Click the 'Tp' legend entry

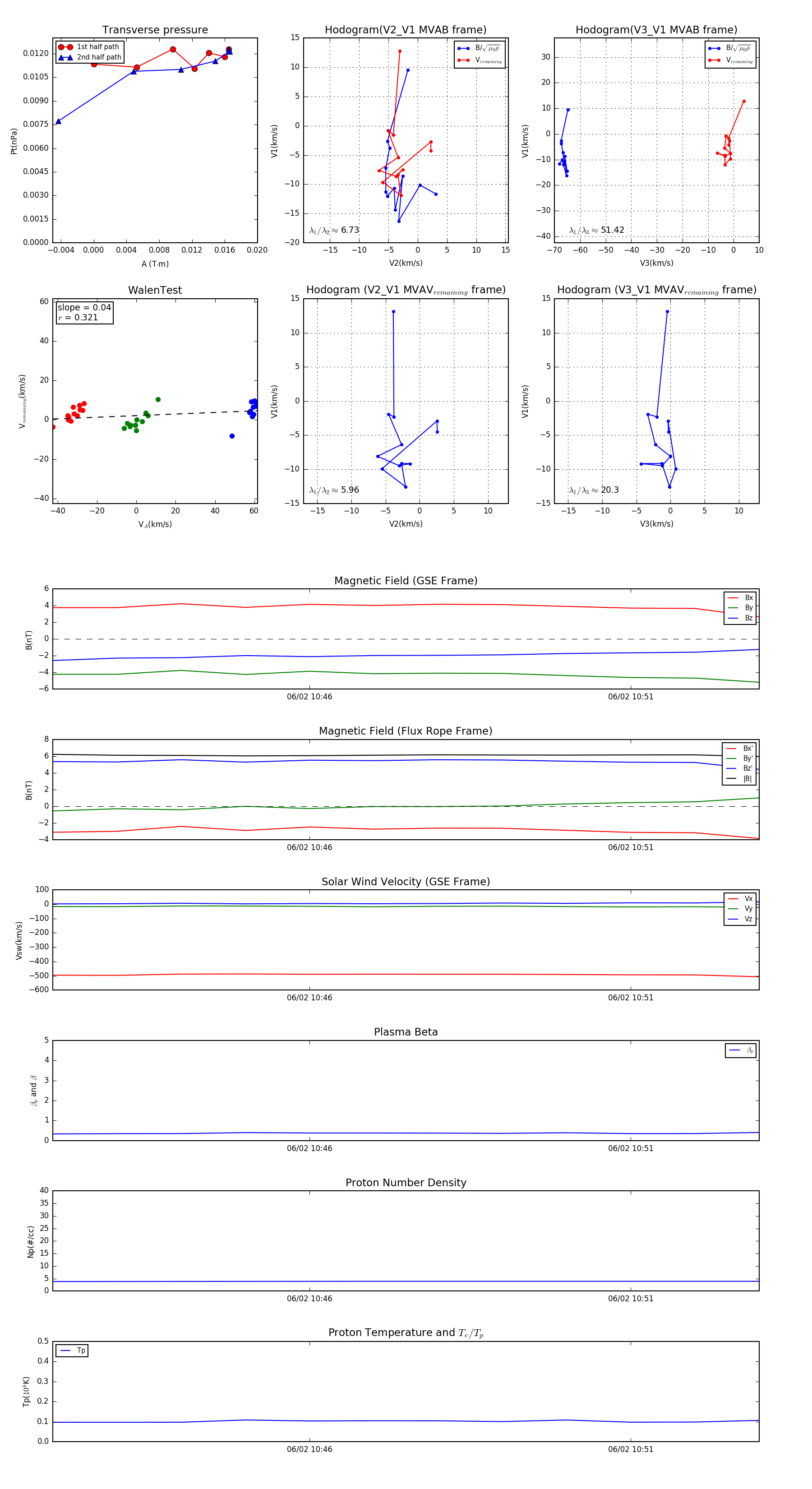point(72,1351)
